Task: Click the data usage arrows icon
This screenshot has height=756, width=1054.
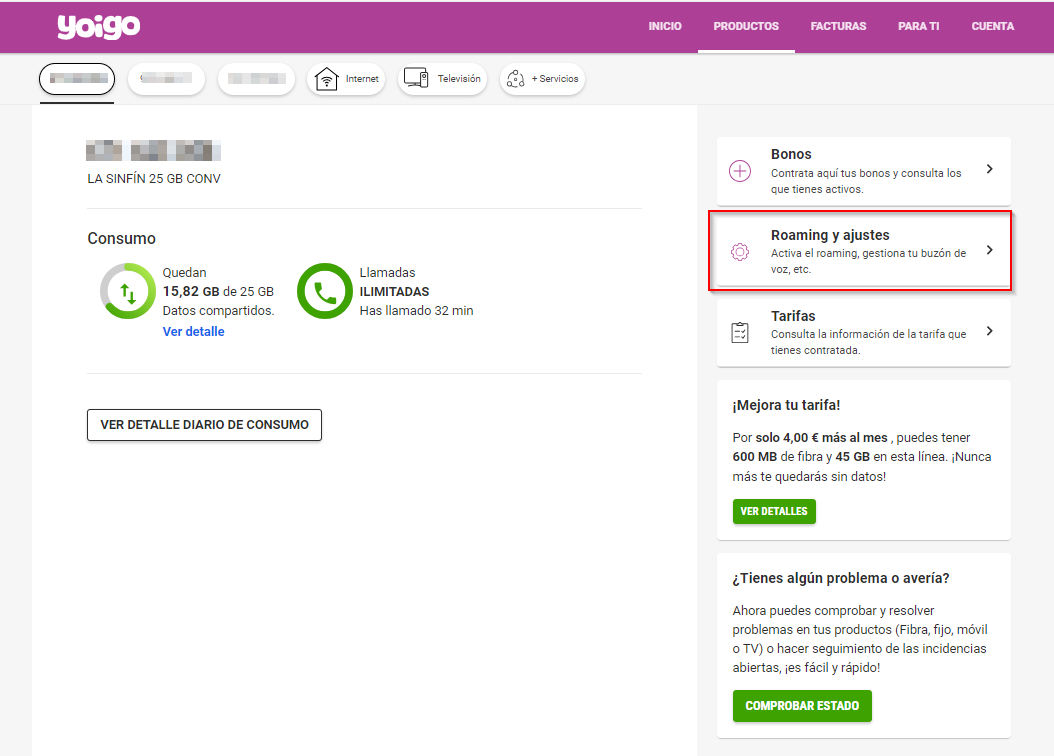Action: pyautogui.click(x=128, y=292)
